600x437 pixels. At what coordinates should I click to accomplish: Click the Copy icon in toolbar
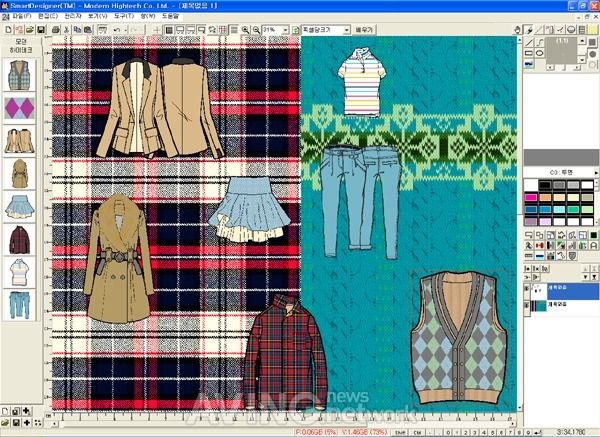[x=77, y=29]
